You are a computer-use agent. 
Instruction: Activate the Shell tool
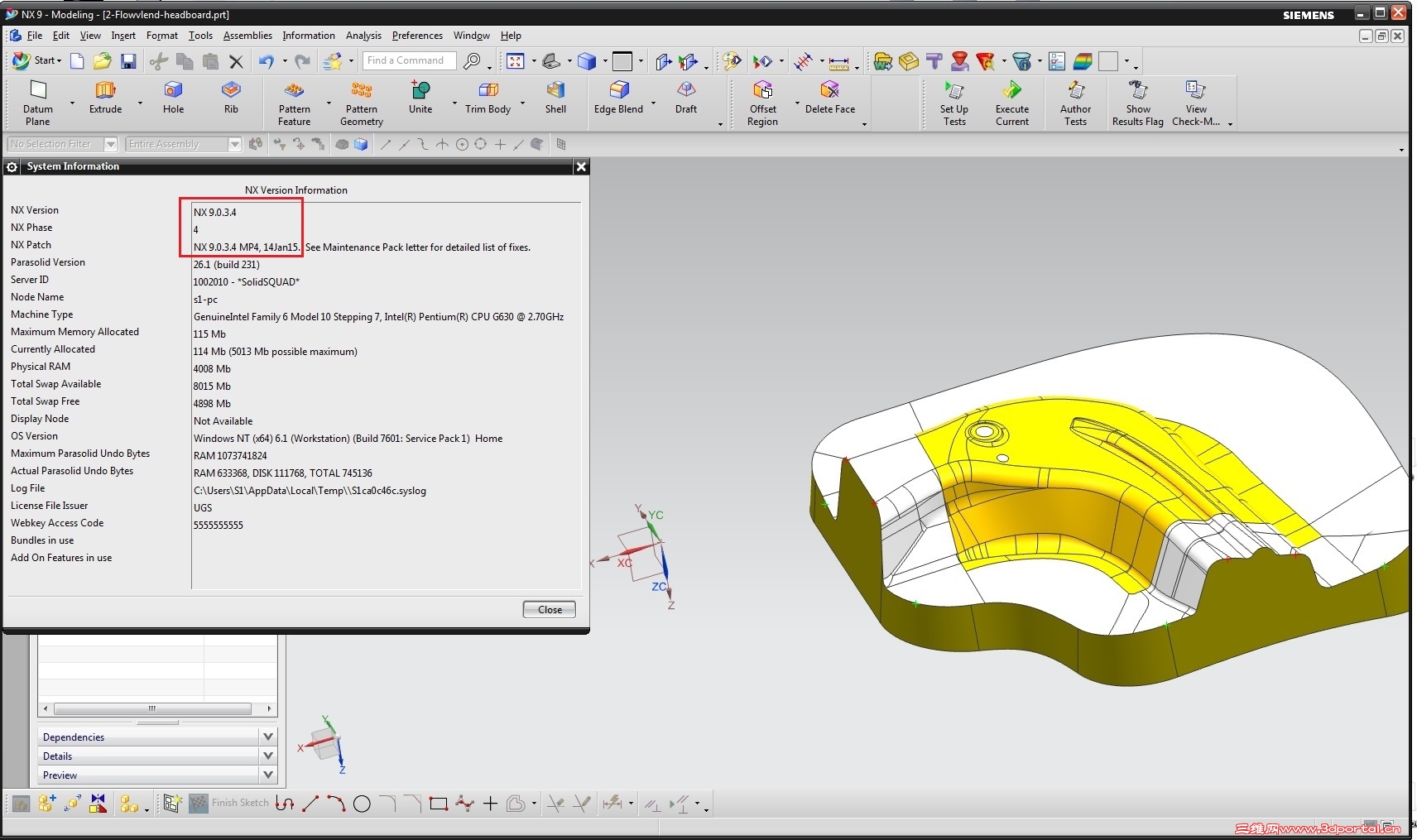pyautogui.click(x=555, y=99)
